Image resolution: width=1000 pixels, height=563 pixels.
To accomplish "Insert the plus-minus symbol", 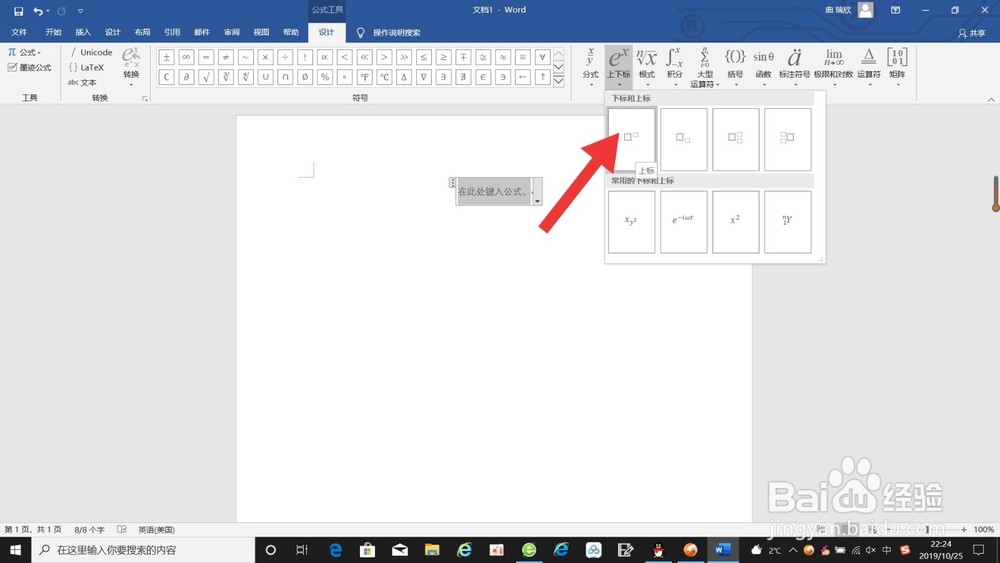I will [x=166, y=57].
